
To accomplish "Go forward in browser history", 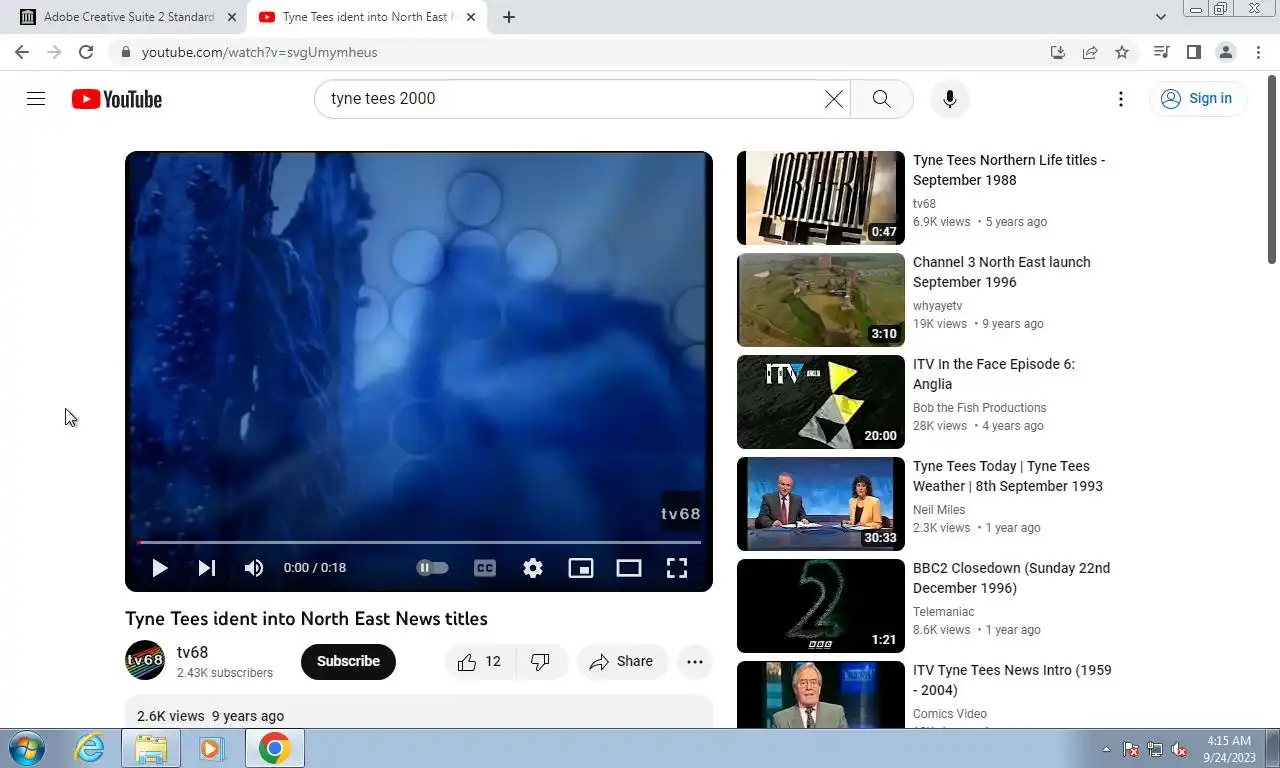I will [54, 52].
